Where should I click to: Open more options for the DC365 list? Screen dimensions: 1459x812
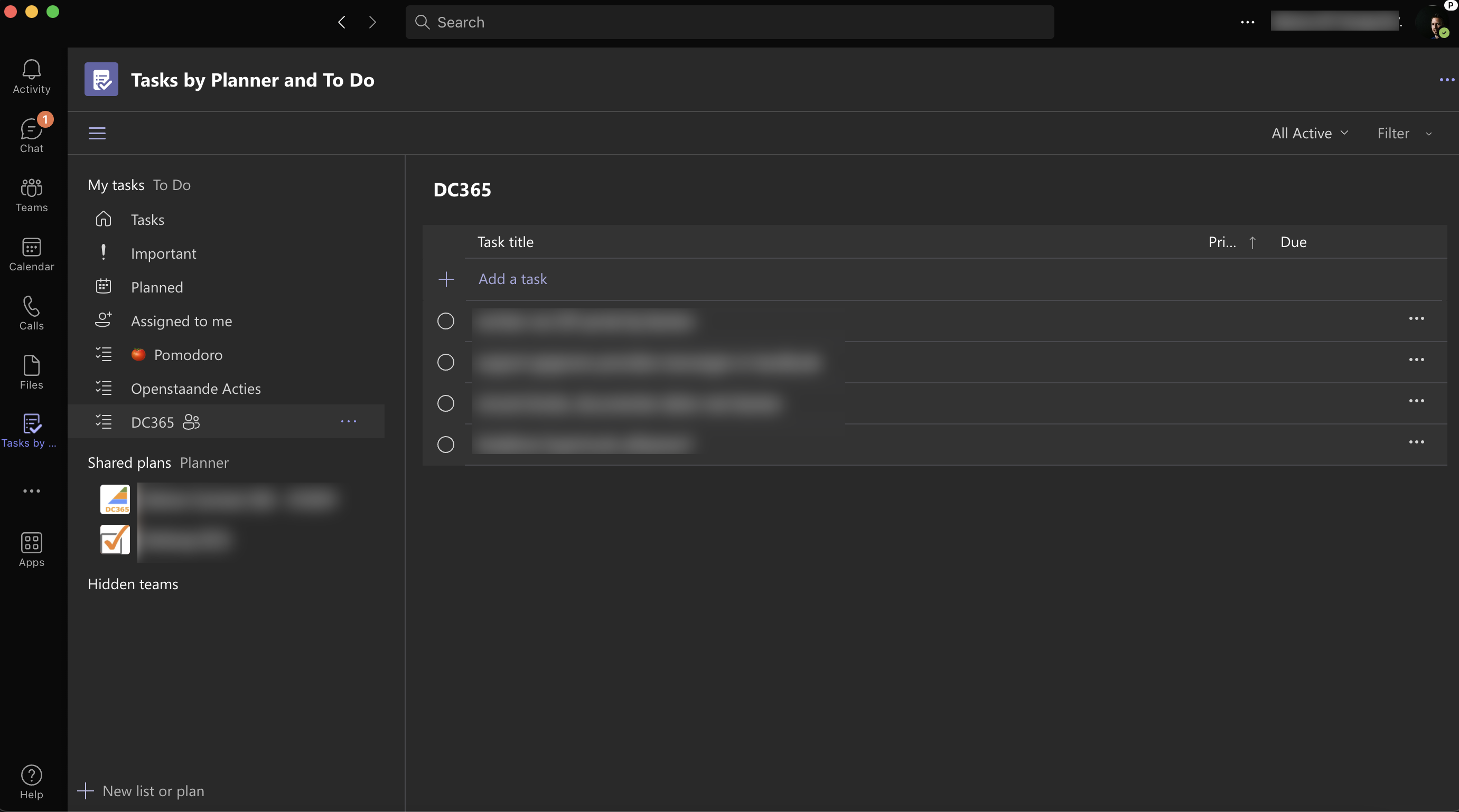(x=348, y=421)
